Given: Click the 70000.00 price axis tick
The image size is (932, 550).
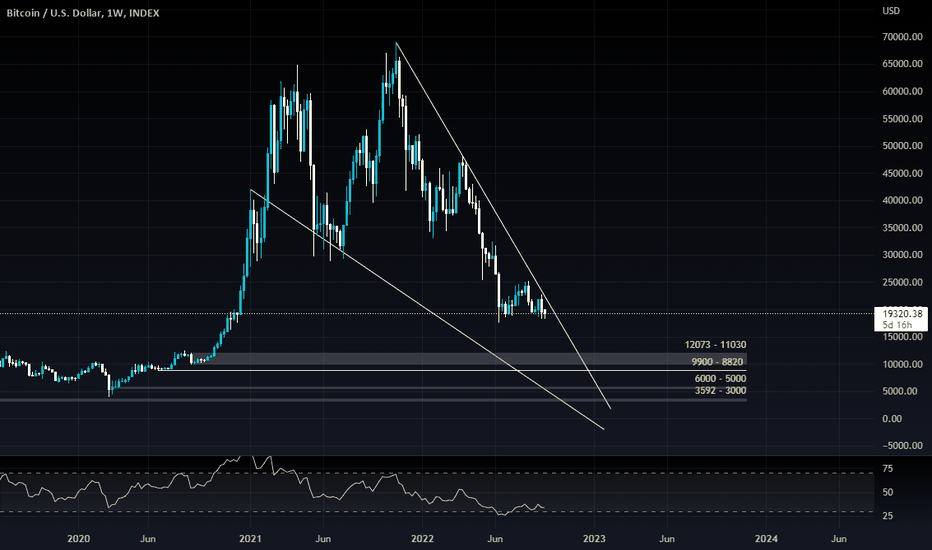Looking at the screenshot, I should click(902, 37).
